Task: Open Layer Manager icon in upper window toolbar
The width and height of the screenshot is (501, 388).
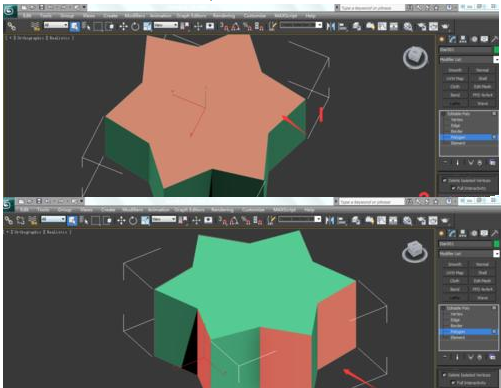Action: click(x=356, y=26)
